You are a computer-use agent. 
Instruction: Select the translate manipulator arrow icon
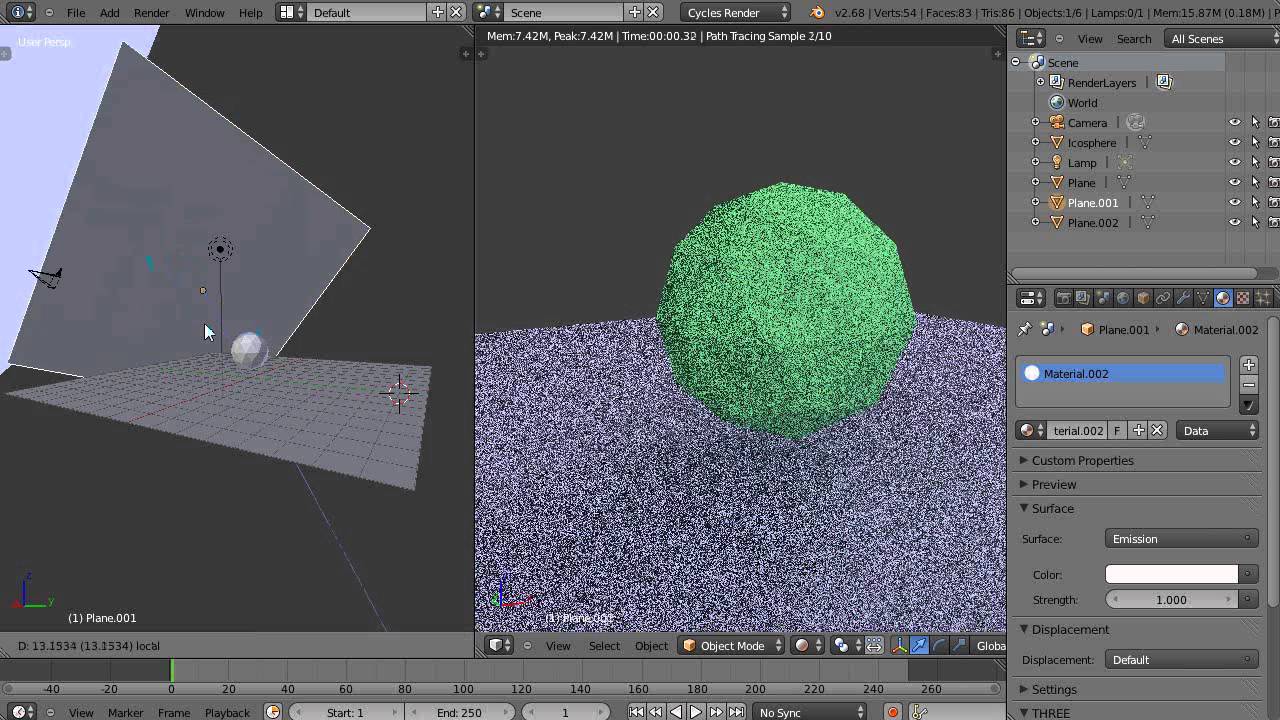pos(919,646)
